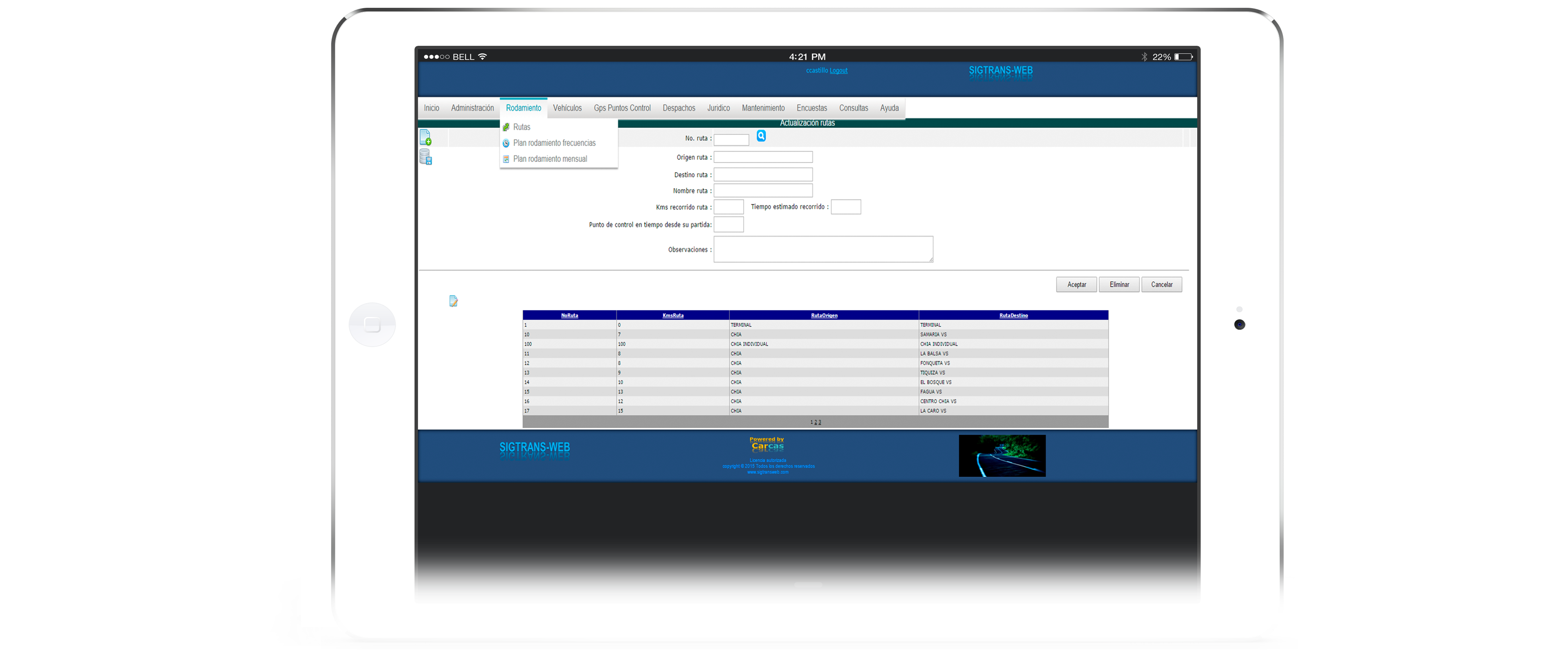1568x657 pixels.
Task: Click the new document icon with green plus
Action: pyautogui.click(x=425, y=138)
